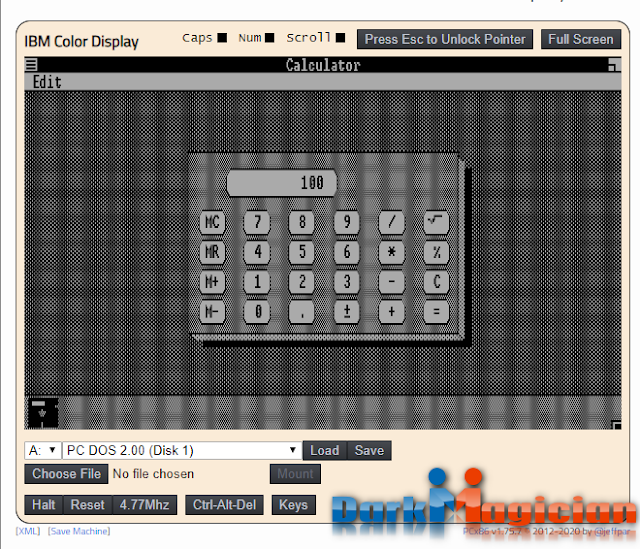640x549 pixels.
Task: Click the add (+) key
Action: pyautogui.click(x=392, y=312)
